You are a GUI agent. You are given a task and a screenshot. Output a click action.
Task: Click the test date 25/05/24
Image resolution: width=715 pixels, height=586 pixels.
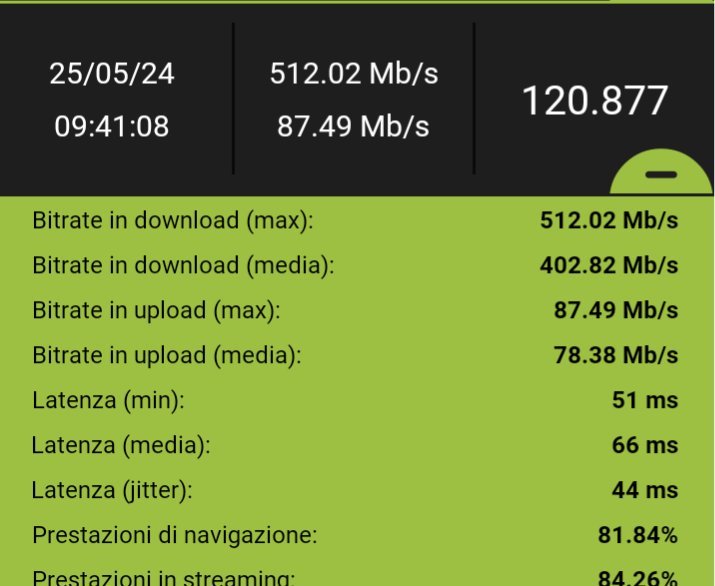tap(111, 75)
